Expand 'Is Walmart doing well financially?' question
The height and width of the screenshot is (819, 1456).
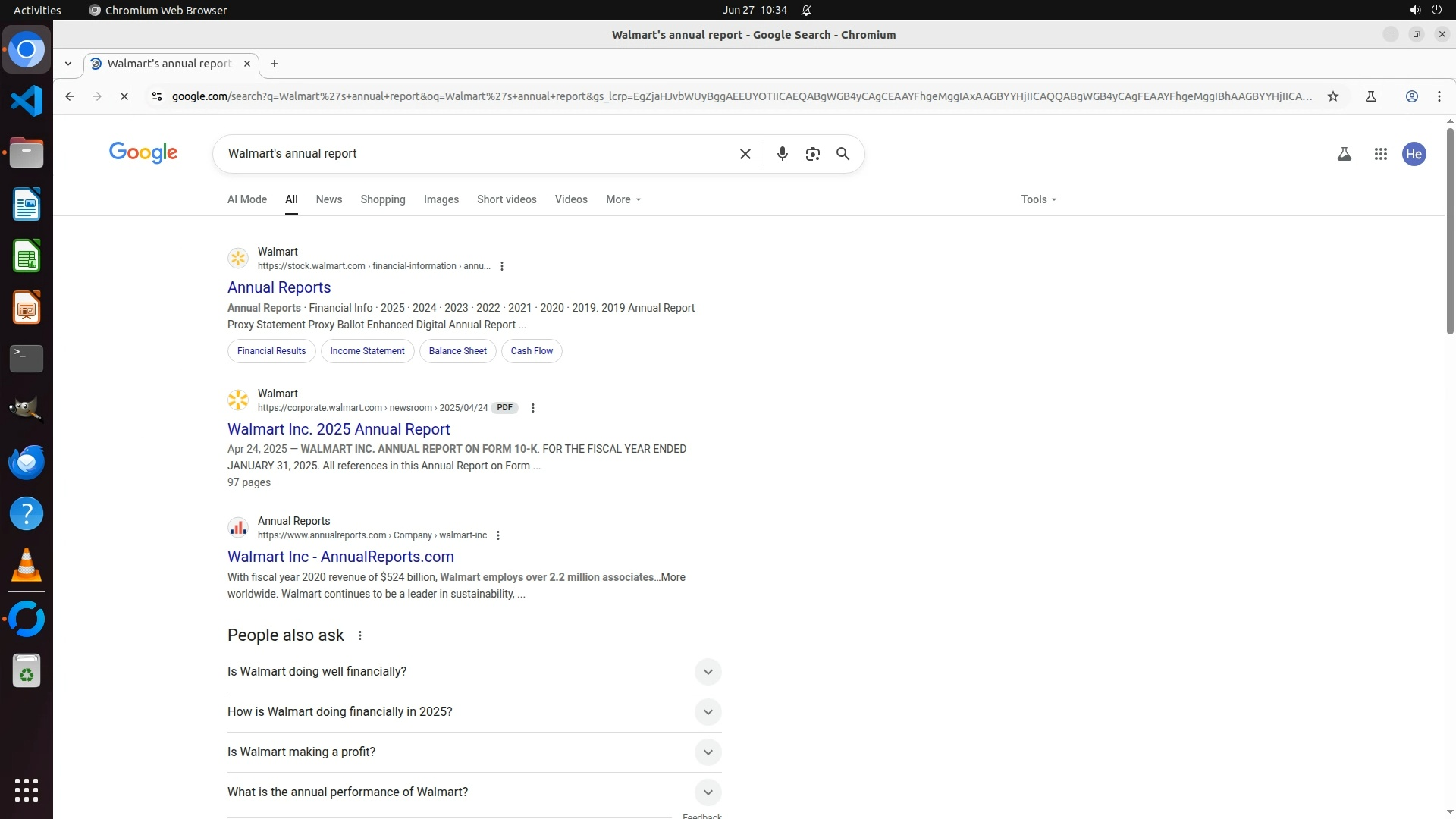tap(707, 672)
